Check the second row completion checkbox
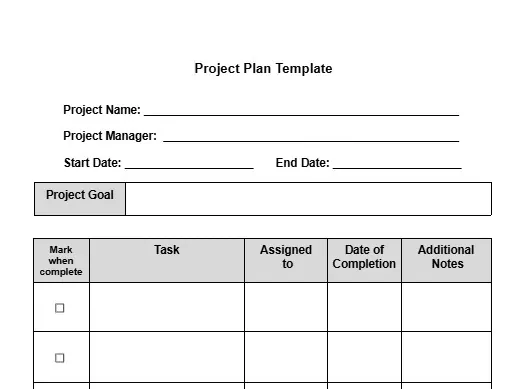The width and height of the screenshot is (526, 389). (59, 358)
